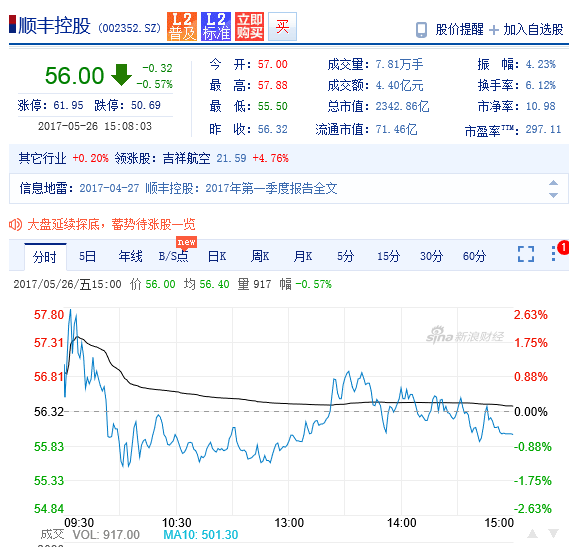Switch to the 日K chart tab
The image size is (569, 547).
pos(217,257)
